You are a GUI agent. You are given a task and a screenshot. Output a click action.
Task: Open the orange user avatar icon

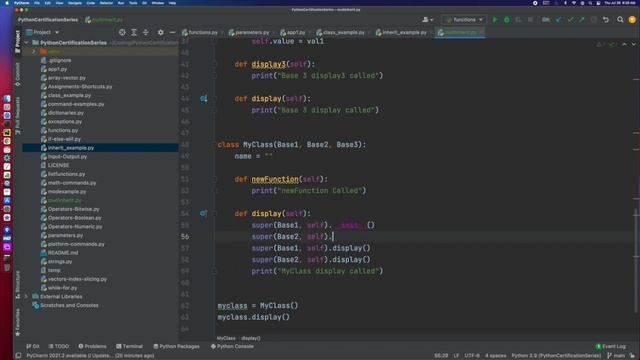pyautogui.click(x=632, y=20)
